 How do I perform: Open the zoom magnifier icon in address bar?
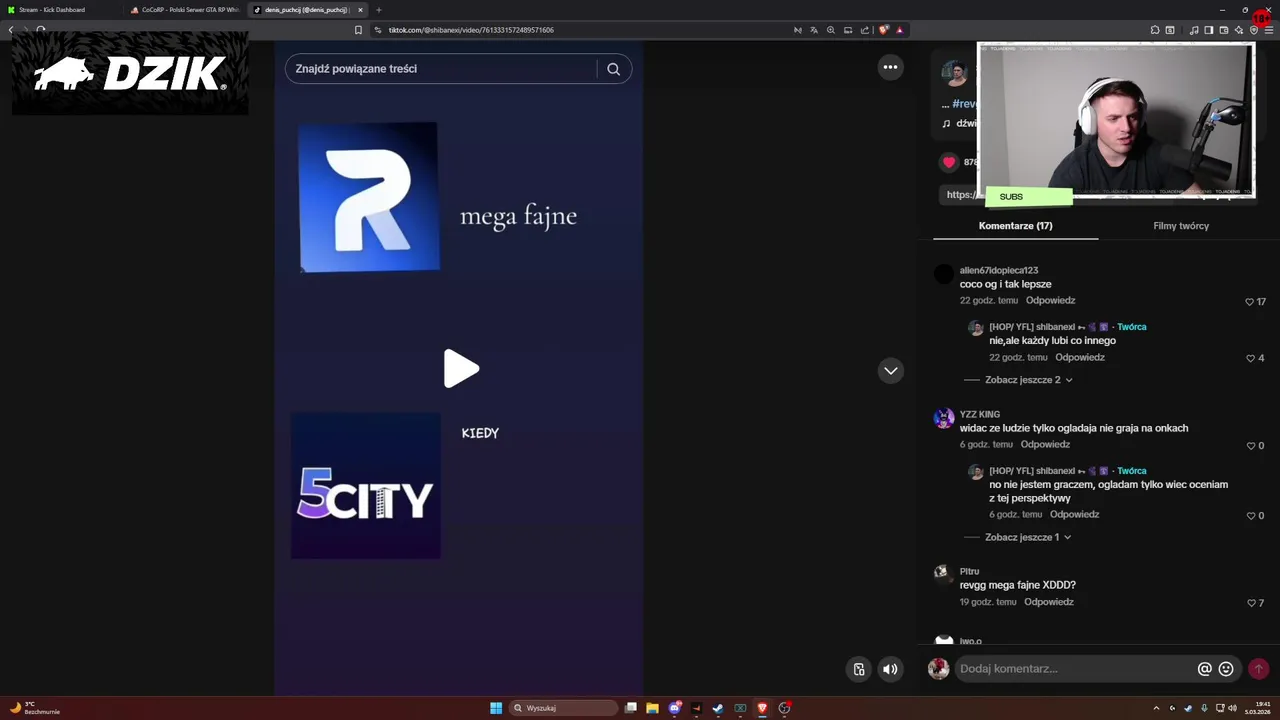click(831, 30)
